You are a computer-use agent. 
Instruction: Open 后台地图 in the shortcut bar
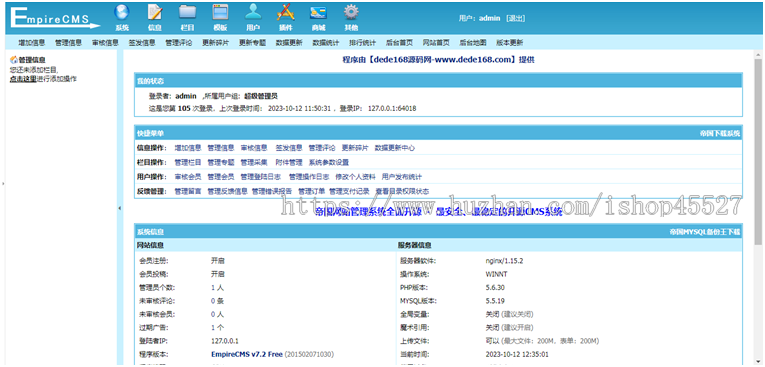coord(473,42)
